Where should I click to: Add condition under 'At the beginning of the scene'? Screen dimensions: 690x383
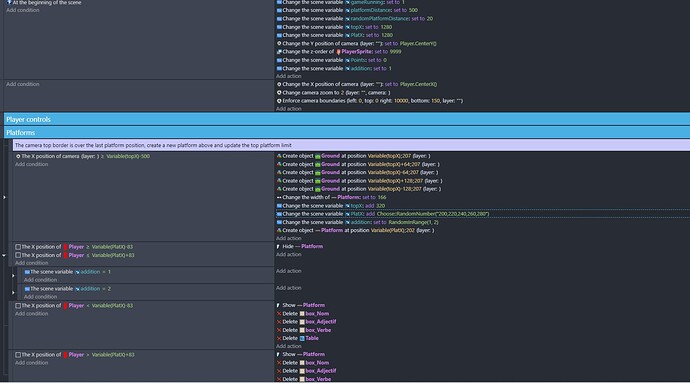click(x=22, y=10)
